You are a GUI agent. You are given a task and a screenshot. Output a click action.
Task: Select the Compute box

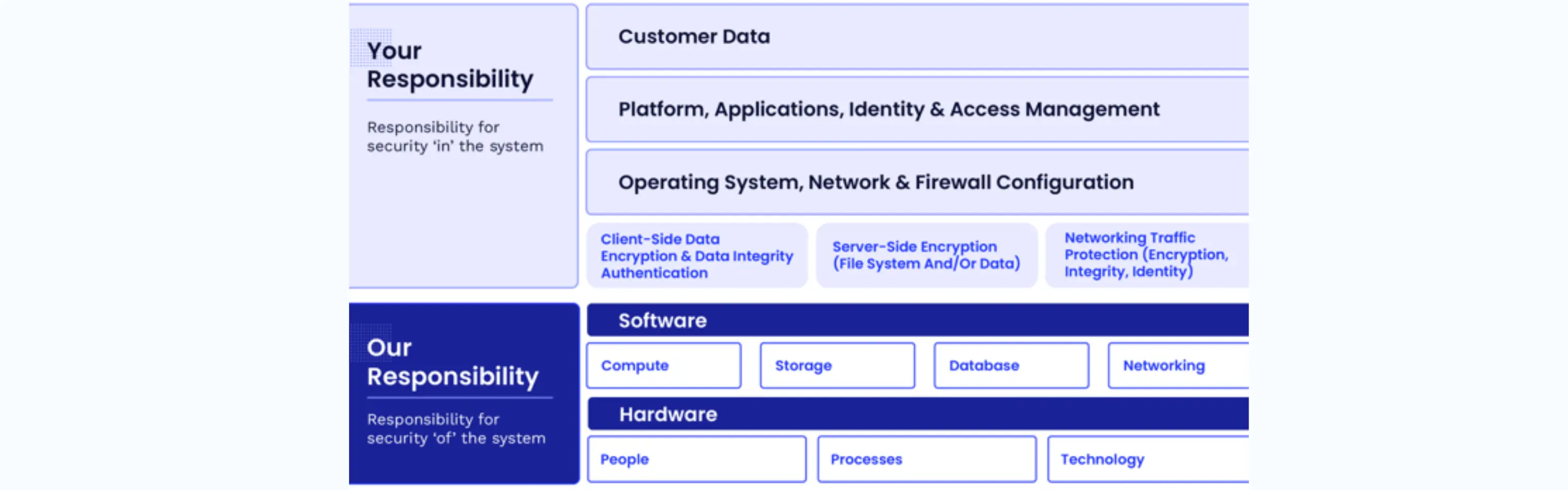[664, 365]
